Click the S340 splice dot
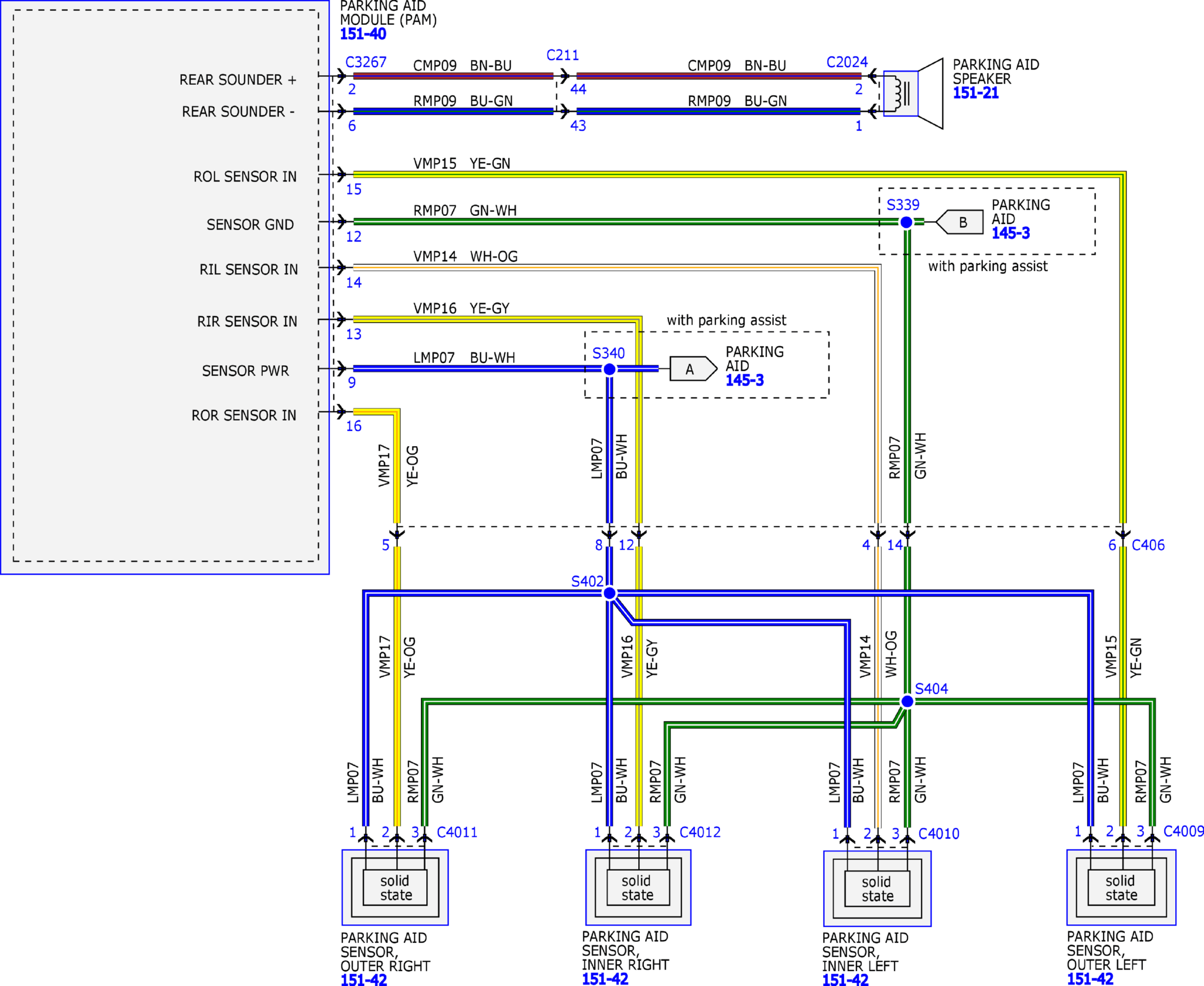 click(x=609, y=369)
